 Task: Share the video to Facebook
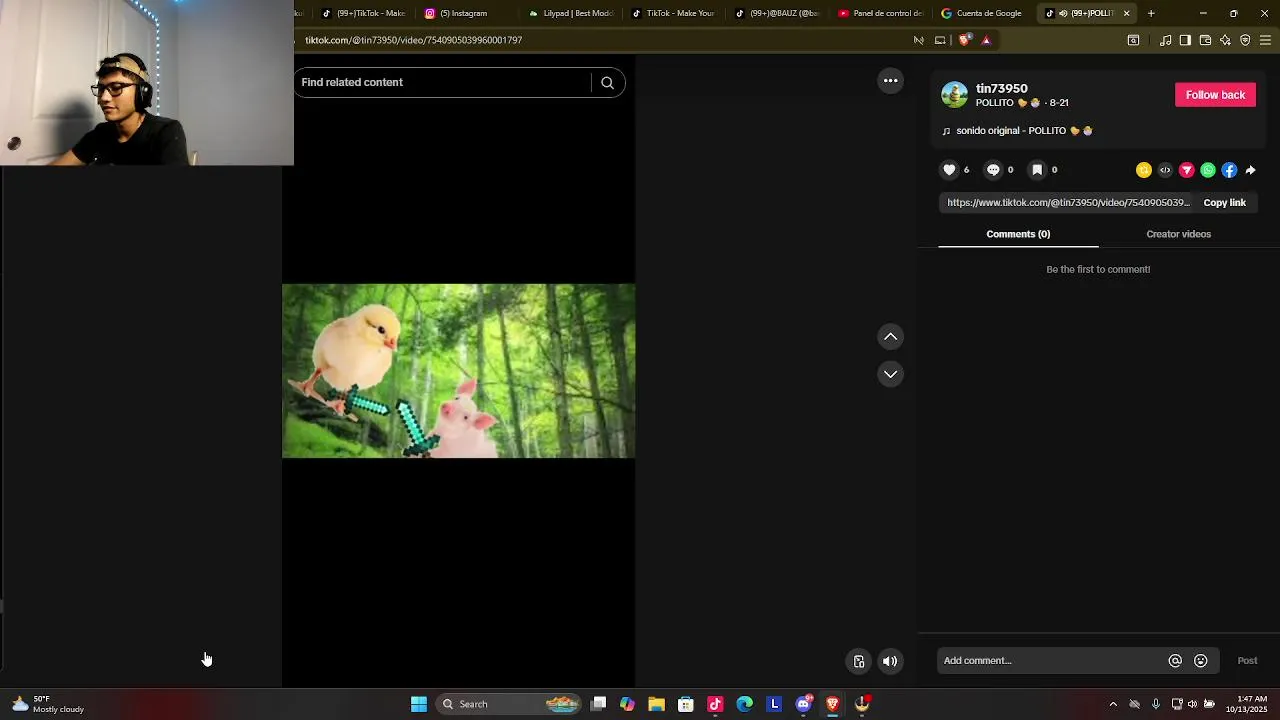pos(1229,170)
